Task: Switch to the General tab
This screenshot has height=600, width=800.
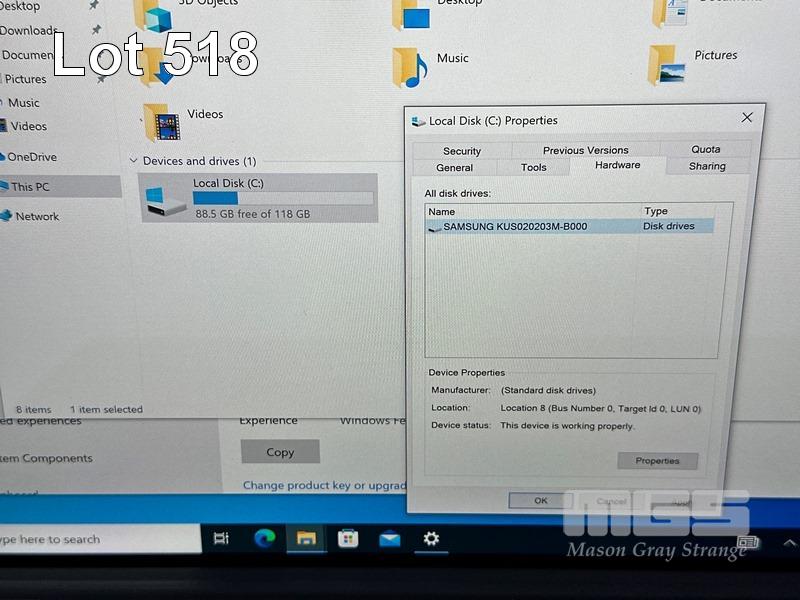Action: click(x=454, y=167)
